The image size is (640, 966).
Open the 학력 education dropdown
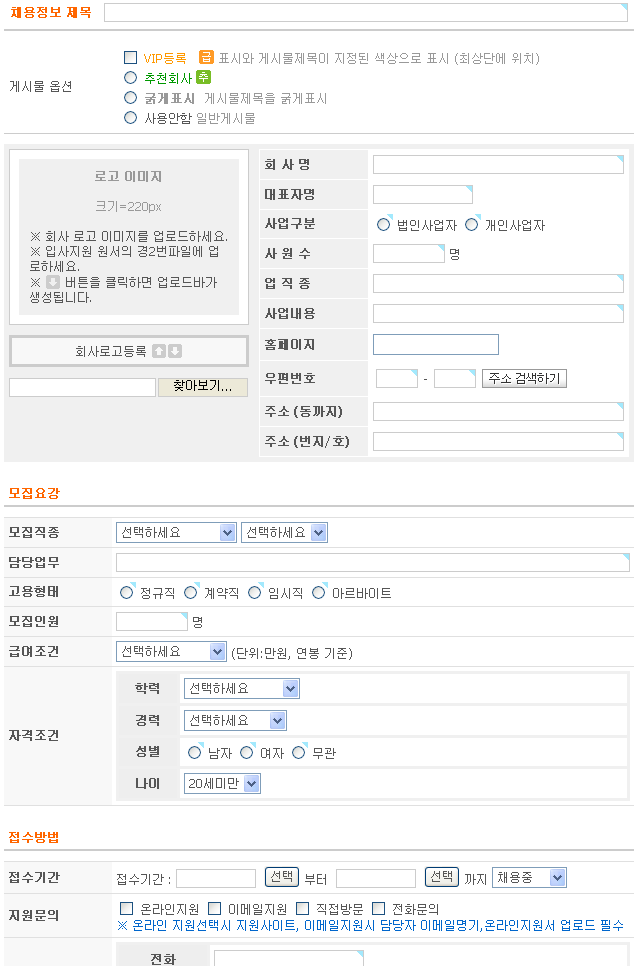click(241, 689)
